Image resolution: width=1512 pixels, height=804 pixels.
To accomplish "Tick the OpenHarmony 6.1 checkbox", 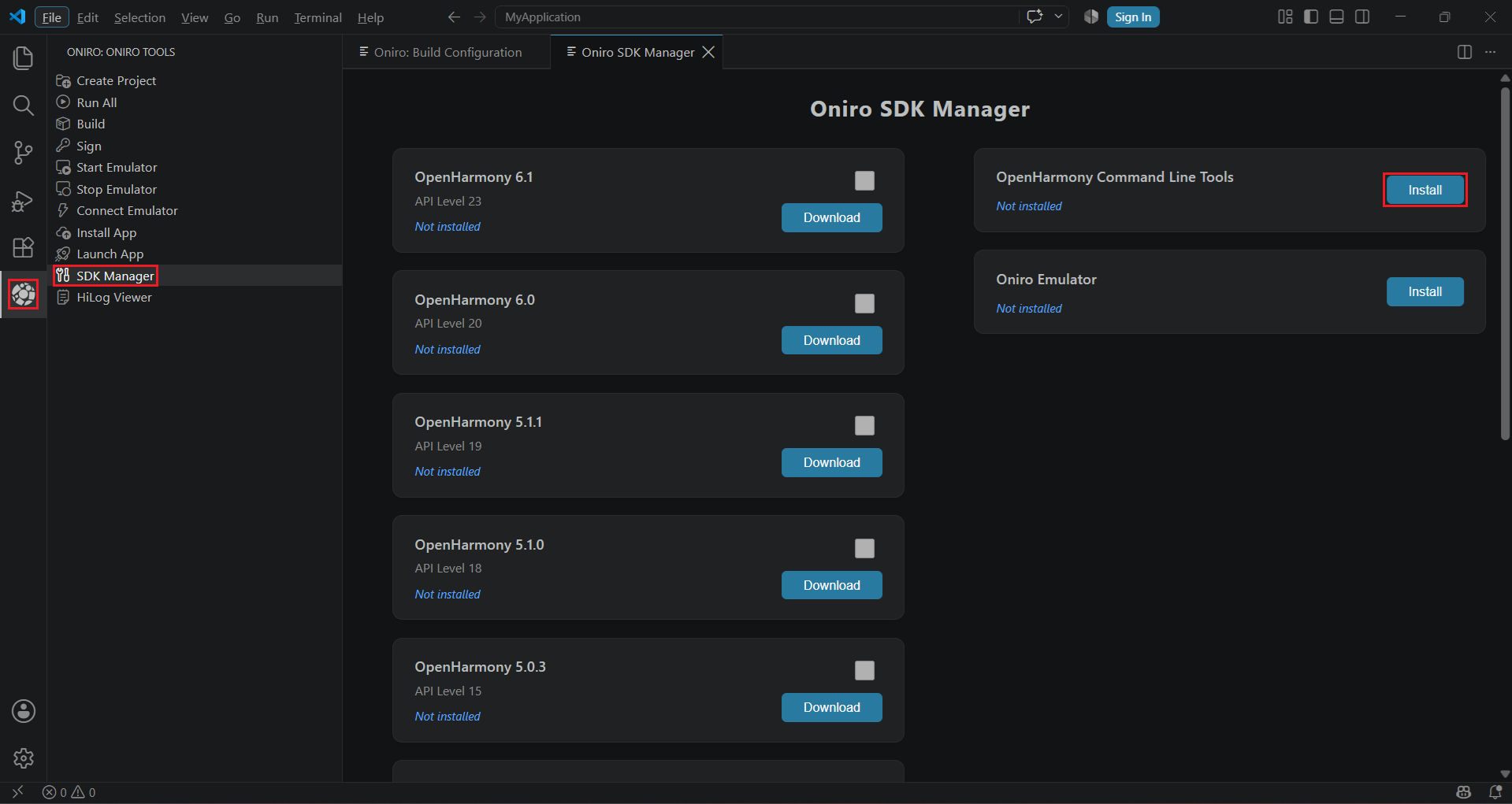I will pos(864,180).
